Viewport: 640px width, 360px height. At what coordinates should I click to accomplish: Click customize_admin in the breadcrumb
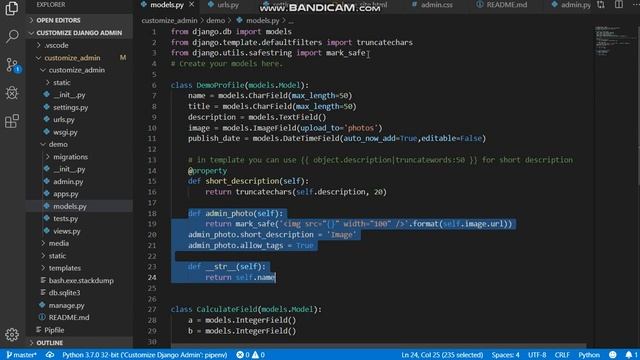pyautogui.click(x=169, y=20)
